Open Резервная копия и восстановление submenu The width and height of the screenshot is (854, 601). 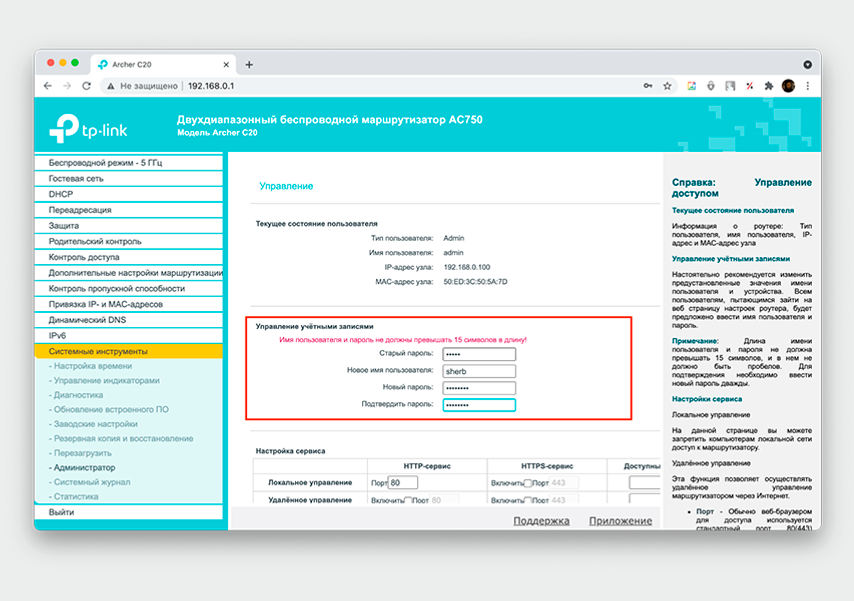coord(123,439)
